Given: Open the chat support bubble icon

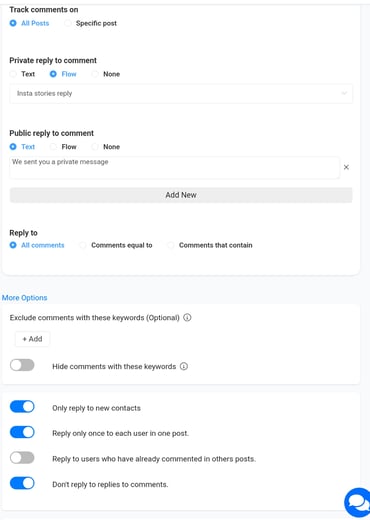Looking at the screenshot, I should (x=357, y=503).
